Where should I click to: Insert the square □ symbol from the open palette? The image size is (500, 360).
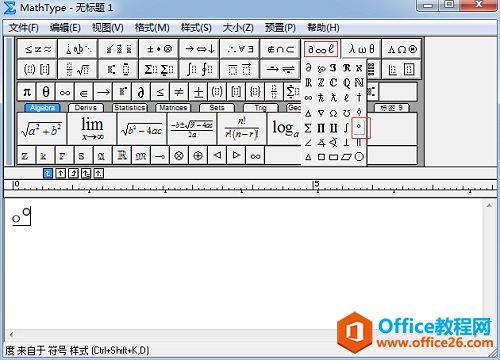pos(321,157)
